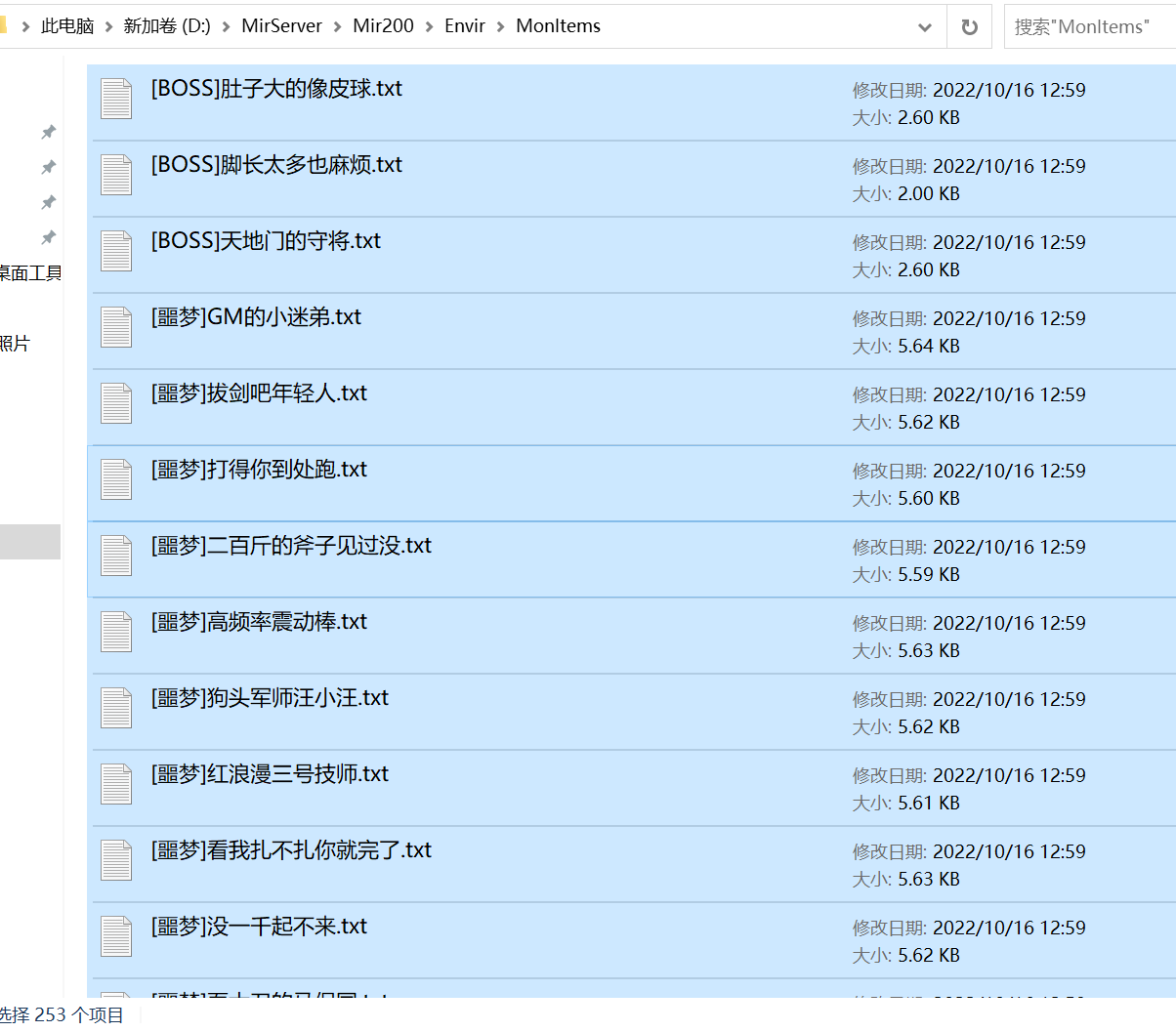Click the file icon of [噩梦]打得你到处跑.txt
Image resolution: width=1176 pixels, height=1032 pixels.
point(116,479)
